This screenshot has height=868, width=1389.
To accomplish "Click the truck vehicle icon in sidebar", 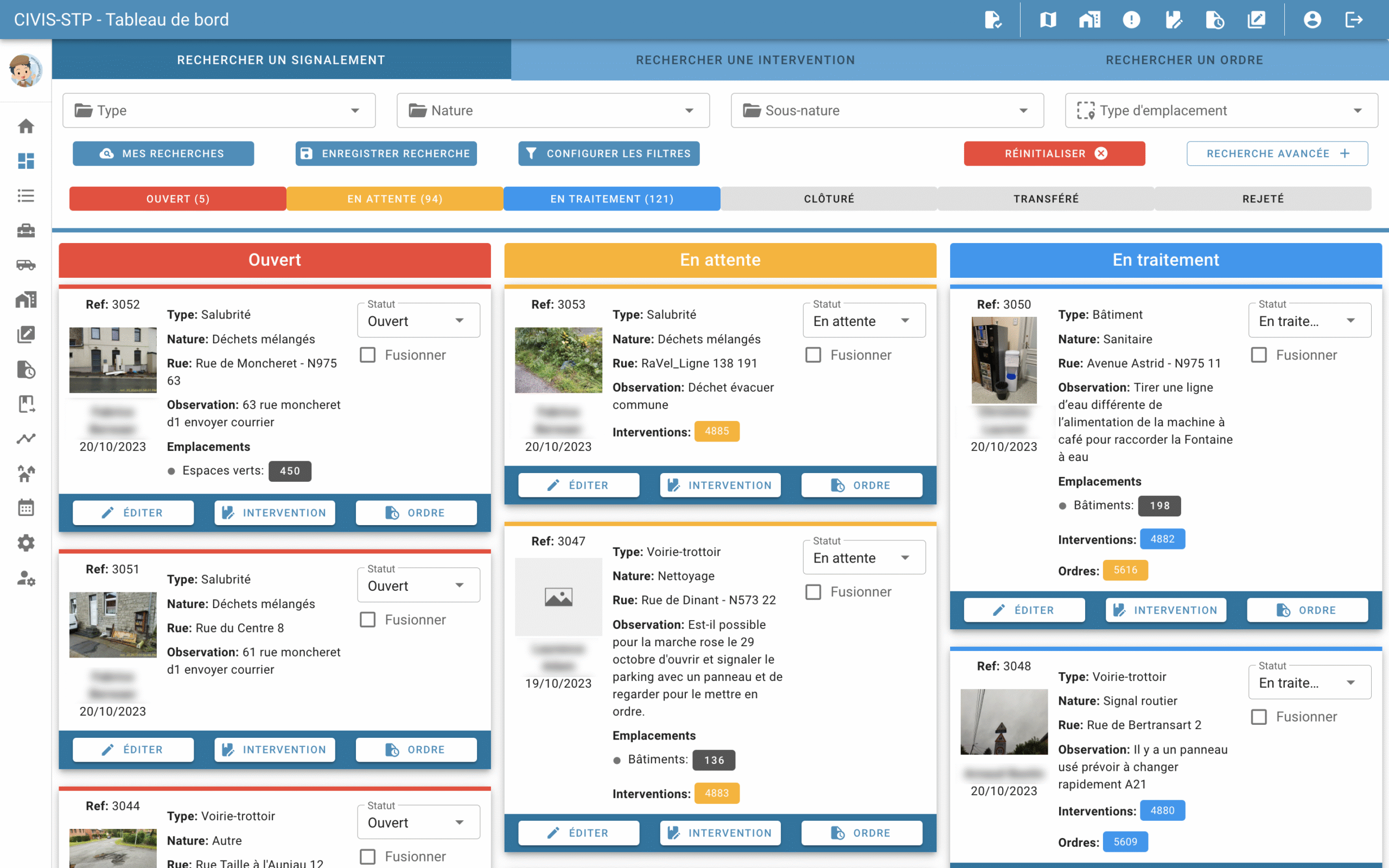I will click(26, 265).
